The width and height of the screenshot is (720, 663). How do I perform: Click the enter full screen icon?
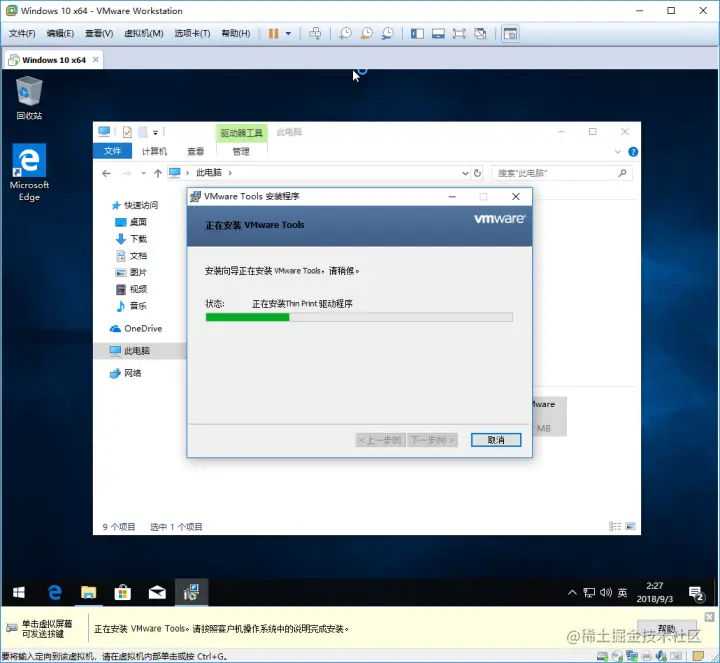click(459, 34)
